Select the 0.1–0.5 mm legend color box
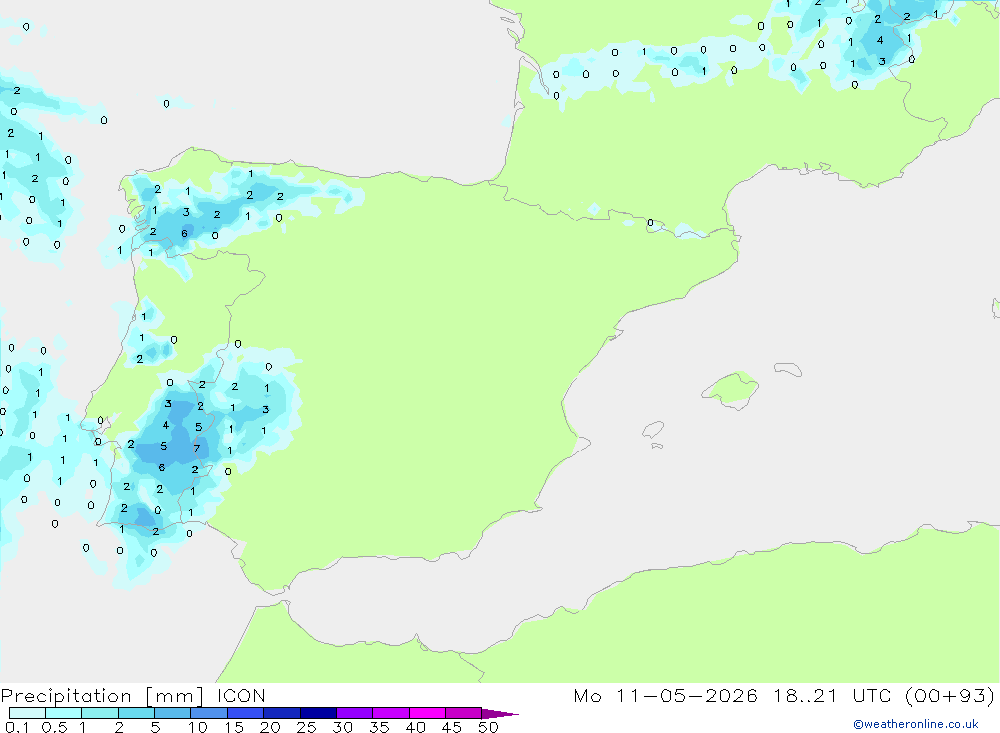The image size is (1000, 733). point(27,713)
